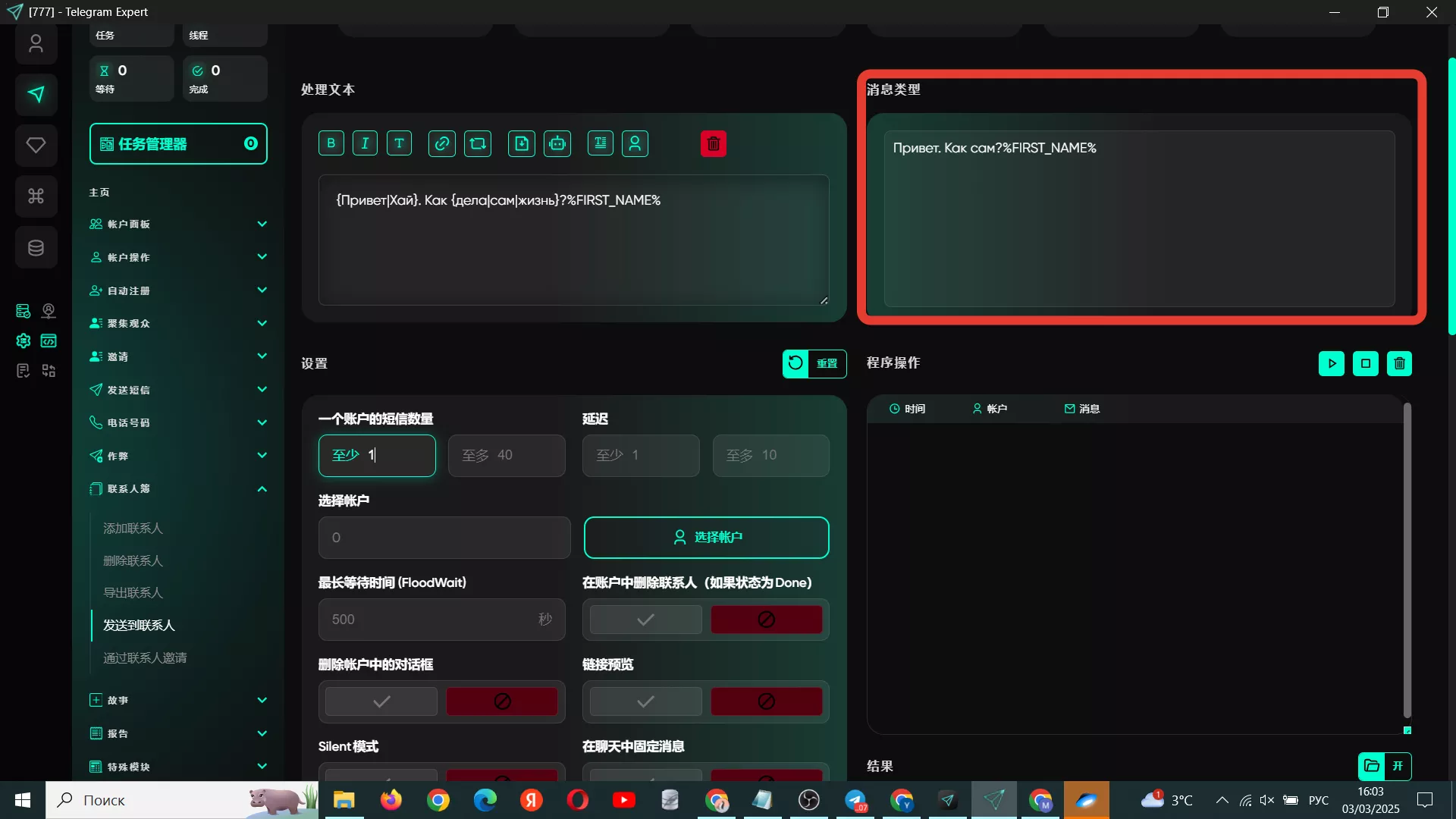The image size is (1456, 819).
Task: Click the delay 至多 10 field
Action: [770, 456]
